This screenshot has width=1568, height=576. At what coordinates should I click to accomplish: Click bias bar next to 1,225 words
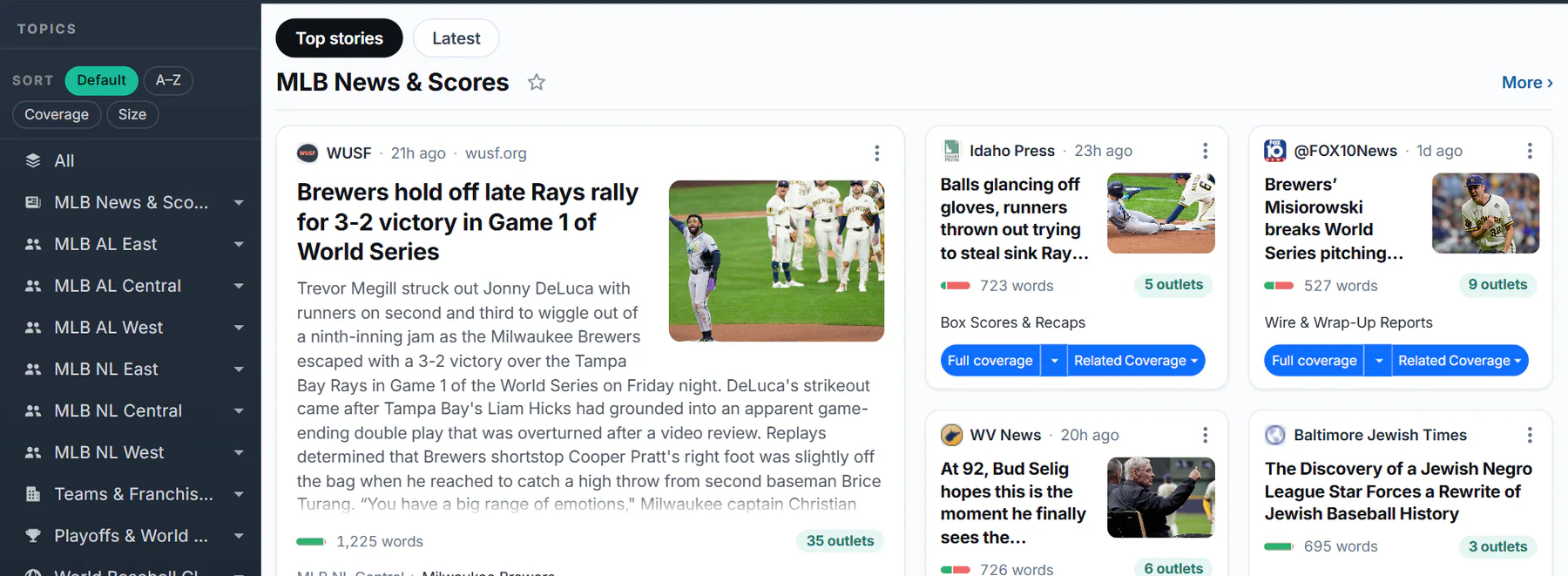coord(311,542)
